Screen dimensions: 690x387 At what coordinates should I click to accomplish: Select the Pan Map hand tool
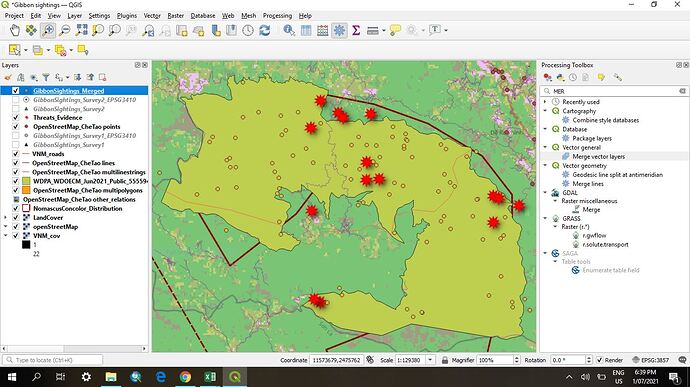click(15, 30)
